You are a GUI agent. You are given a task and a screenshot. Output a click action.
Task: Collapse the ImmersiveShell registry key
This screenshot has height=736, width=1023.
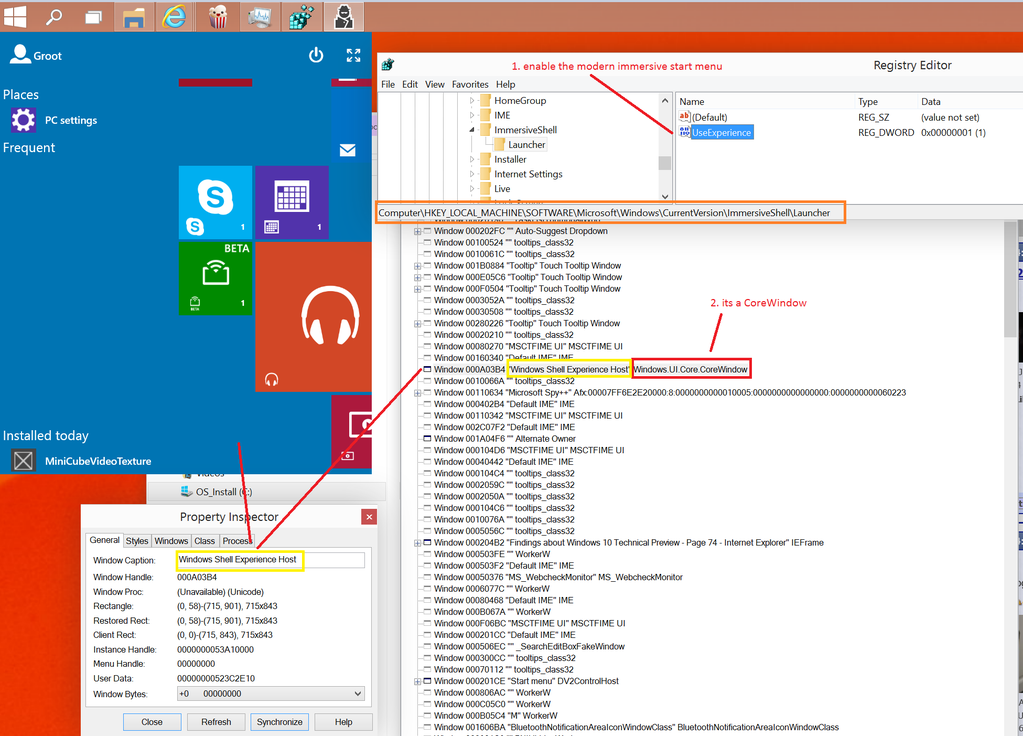(x=472, y=130)
